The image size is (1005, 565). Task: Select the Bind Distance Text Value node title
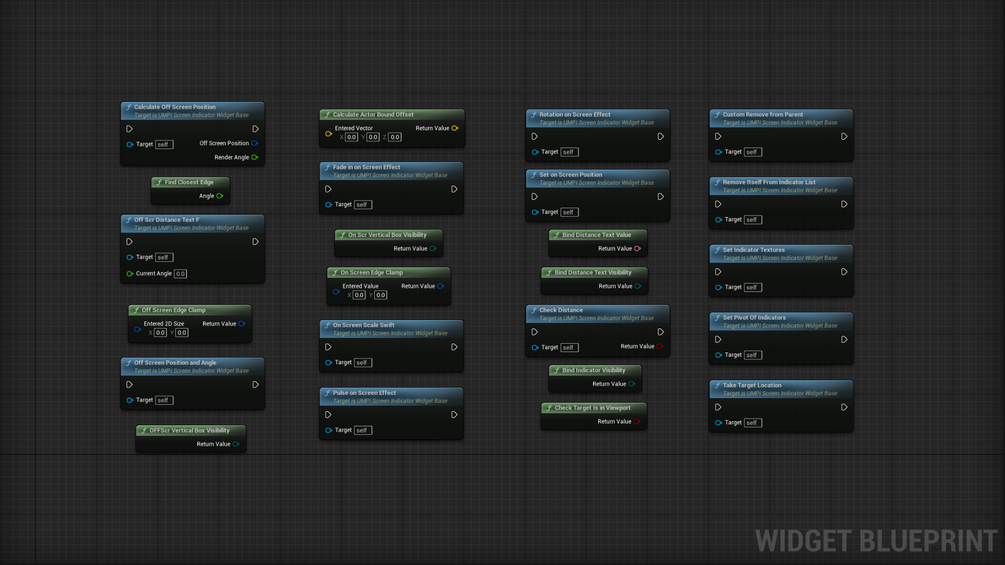tap(597, 235)
